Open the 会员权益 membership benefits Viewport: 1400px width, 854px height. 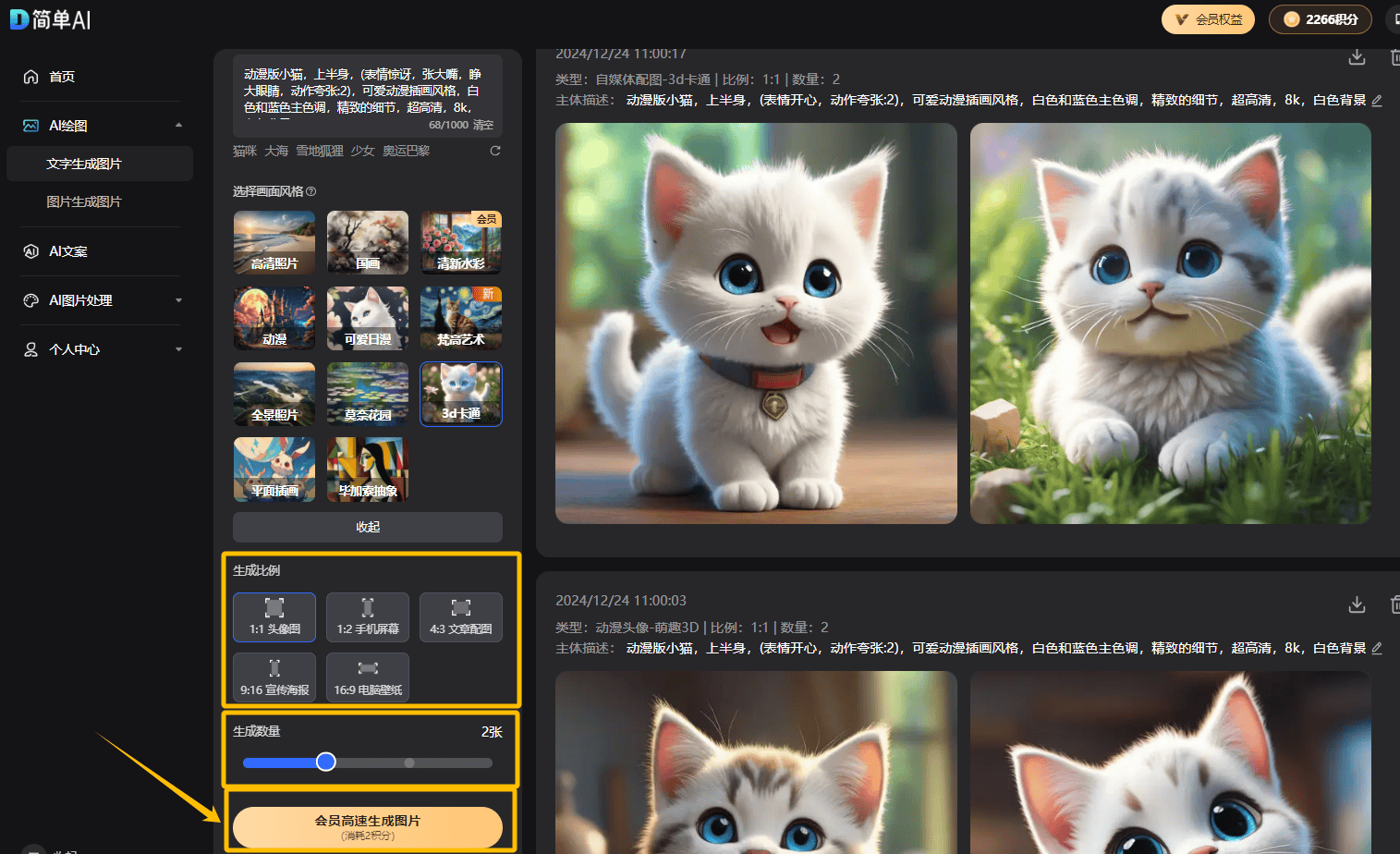click(1208, 19)
